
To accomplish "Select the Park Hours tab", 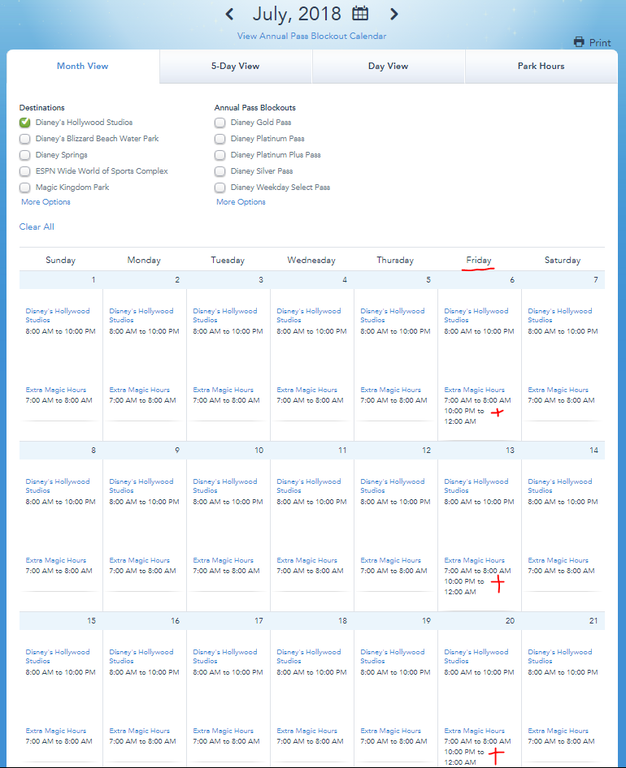I will pos(541,66).
